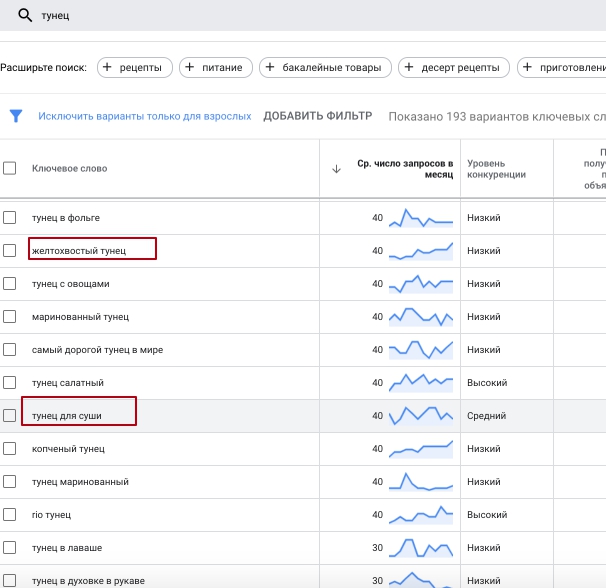Select the keyword тунец для суши

tap(66, 416)
